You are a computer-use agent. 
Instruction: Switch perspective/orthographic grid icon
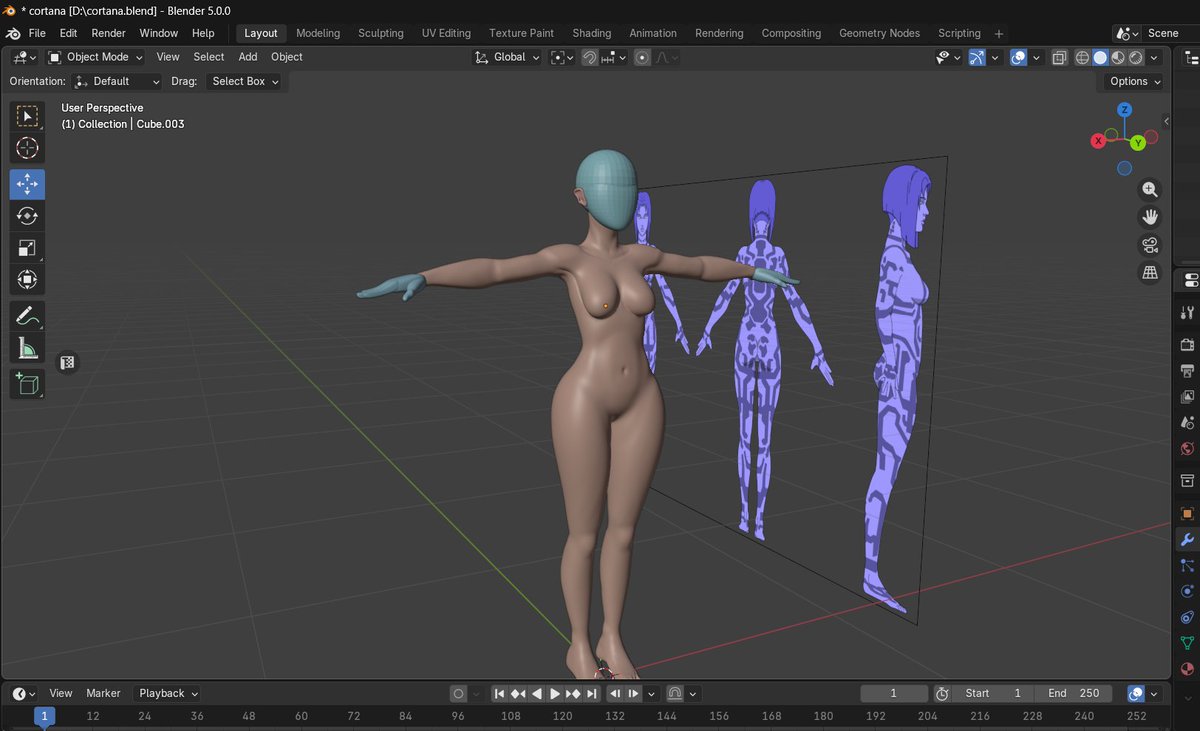click(x=1150, y=273)
